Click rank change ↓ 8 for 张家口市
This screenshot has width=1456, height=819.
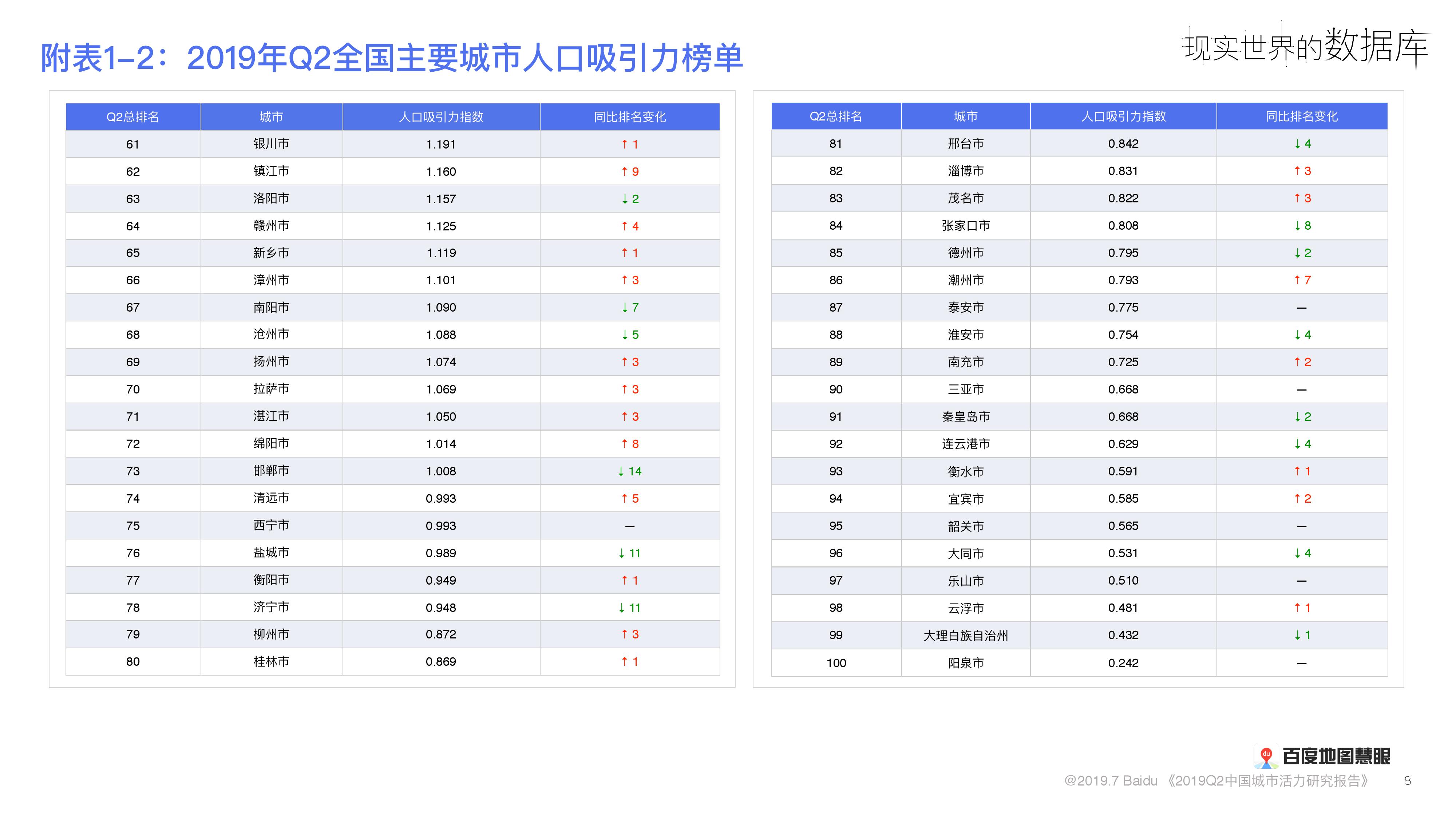[x=1302, y=226]
